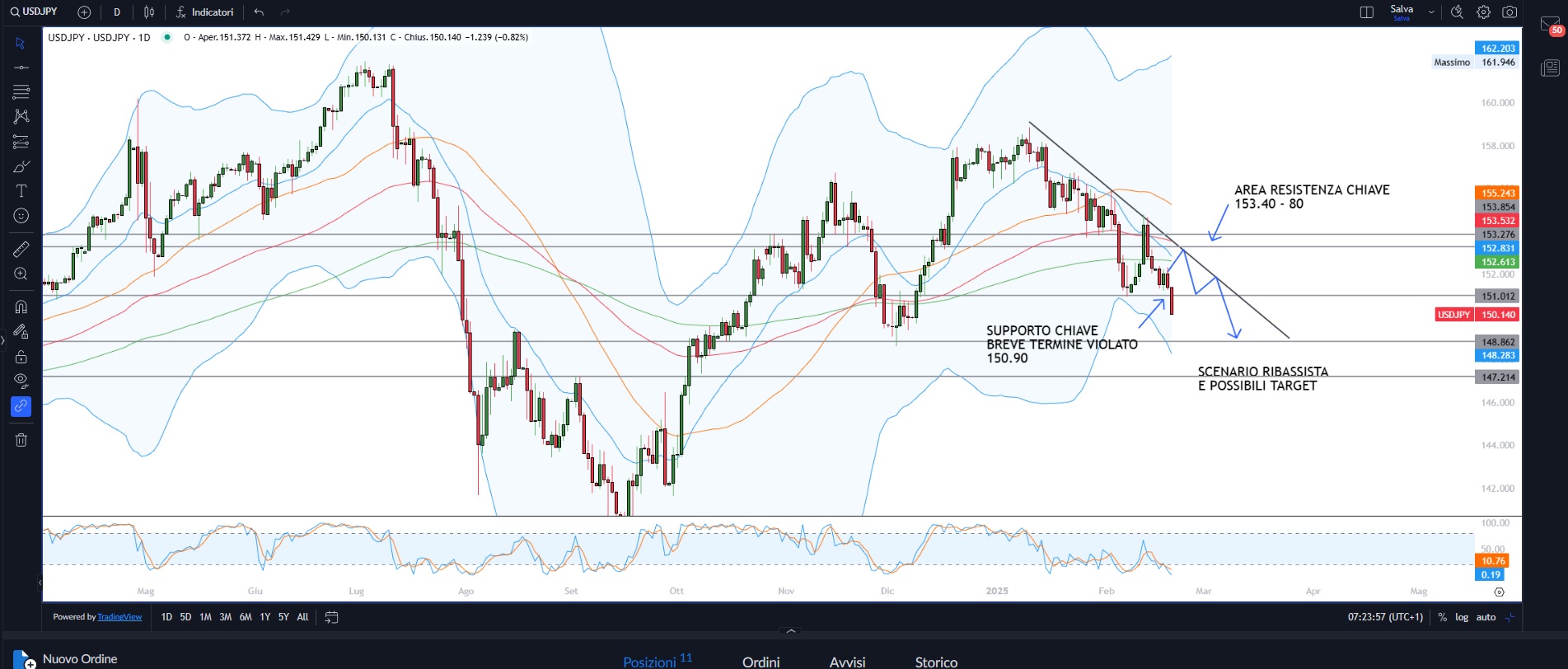Viewport: 1568px width, 669px height.
Task: Open the candlestick chart type dropdown
Action: 149,12
